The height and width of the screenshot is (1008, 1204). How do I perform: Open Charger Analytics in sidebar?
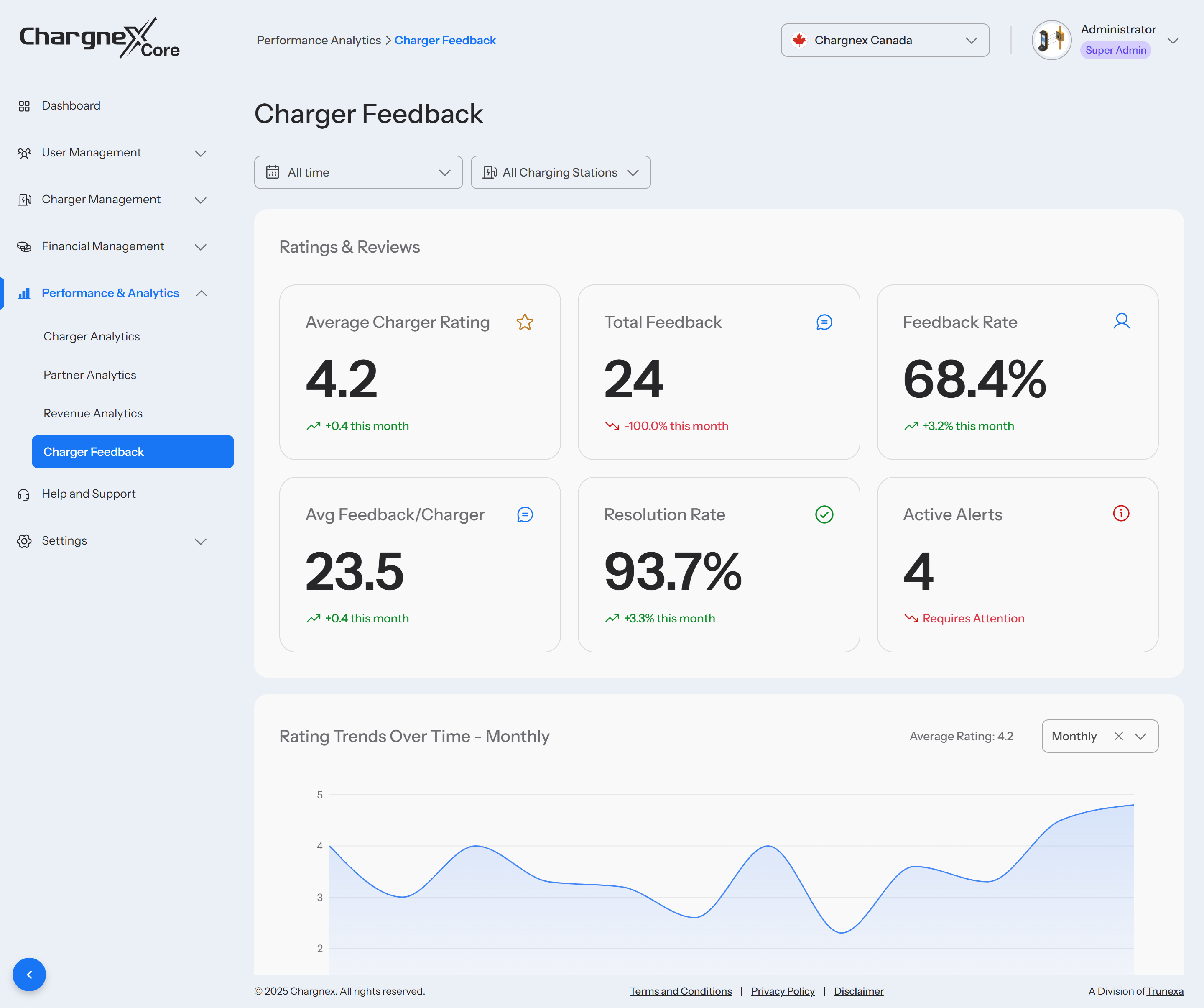pyautogui.click(x=92, y=336)
